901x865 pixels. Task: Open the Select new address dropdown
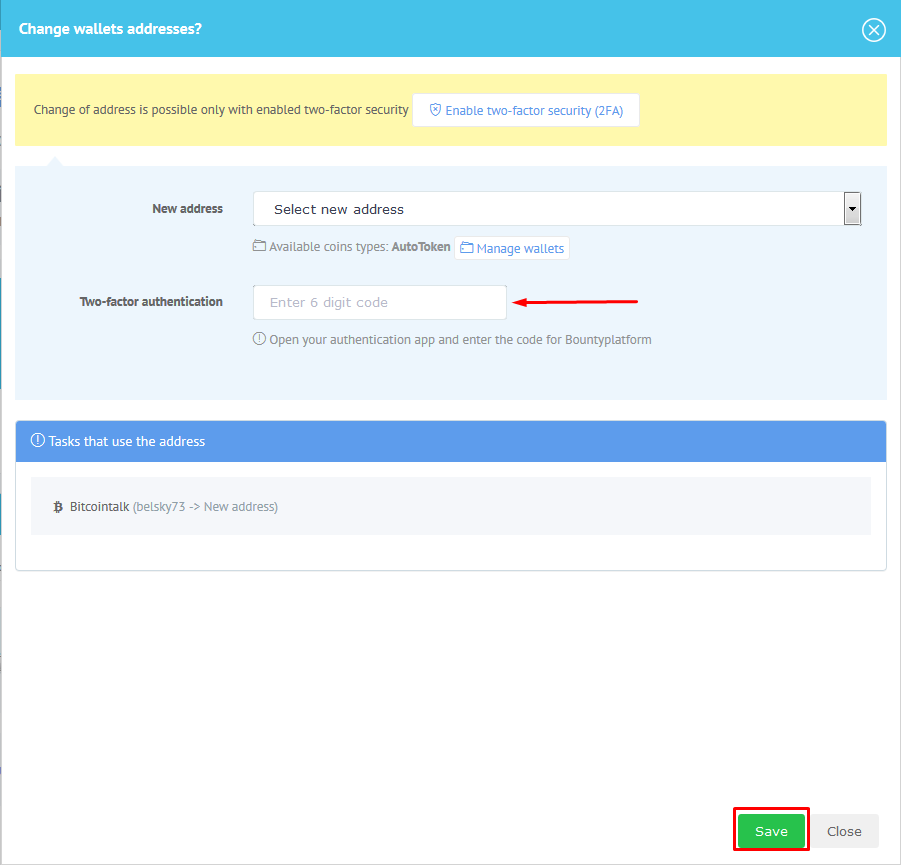(557, 209)
